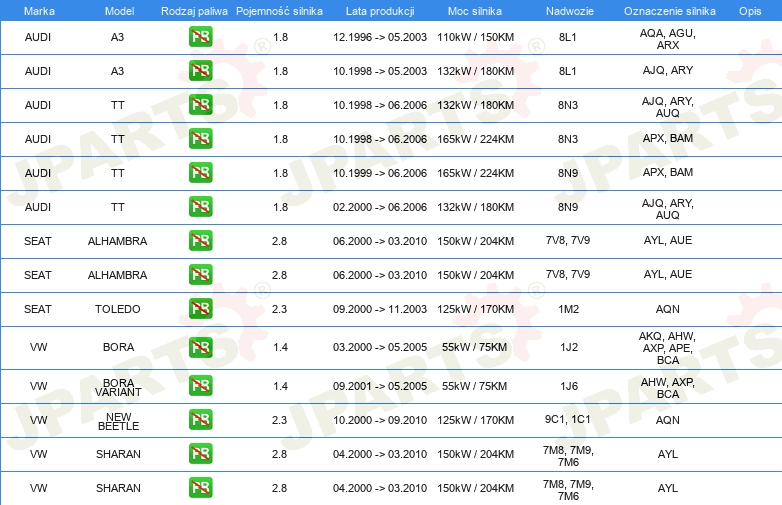The width and height of the screenshot is (782, 505).
Task: Click fuel icon in SEAT TOLEDO row
Action: tap(200, 309)
